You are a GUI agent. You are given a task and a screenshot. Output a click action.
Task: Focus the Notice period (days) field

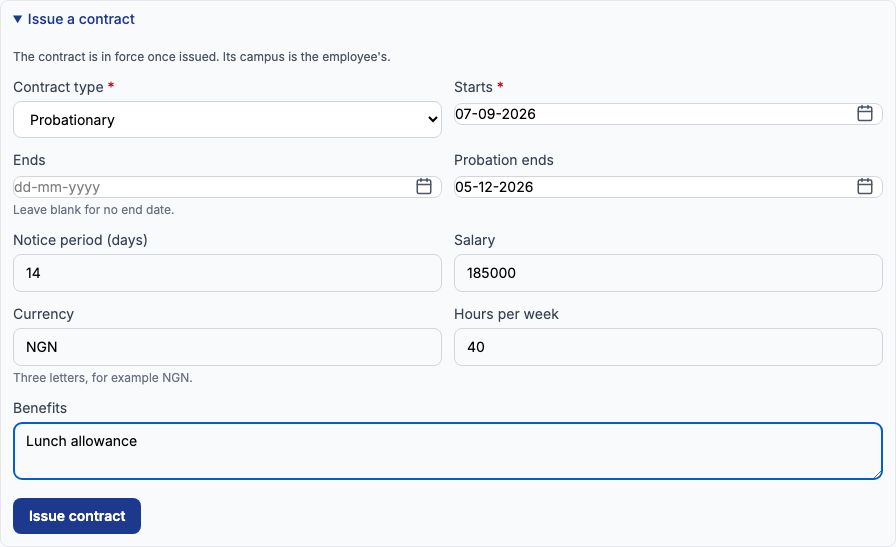[227, 273]
